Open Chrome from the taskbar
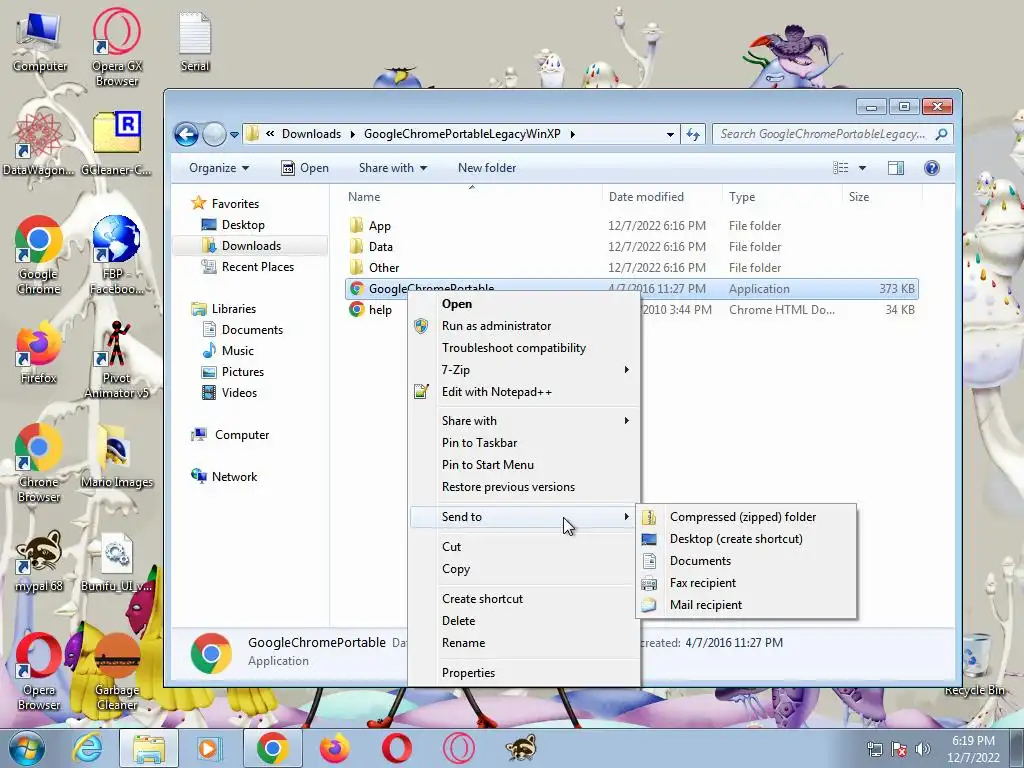The image size is (1024, 768). pyautogui.click(x=272, y=748)
